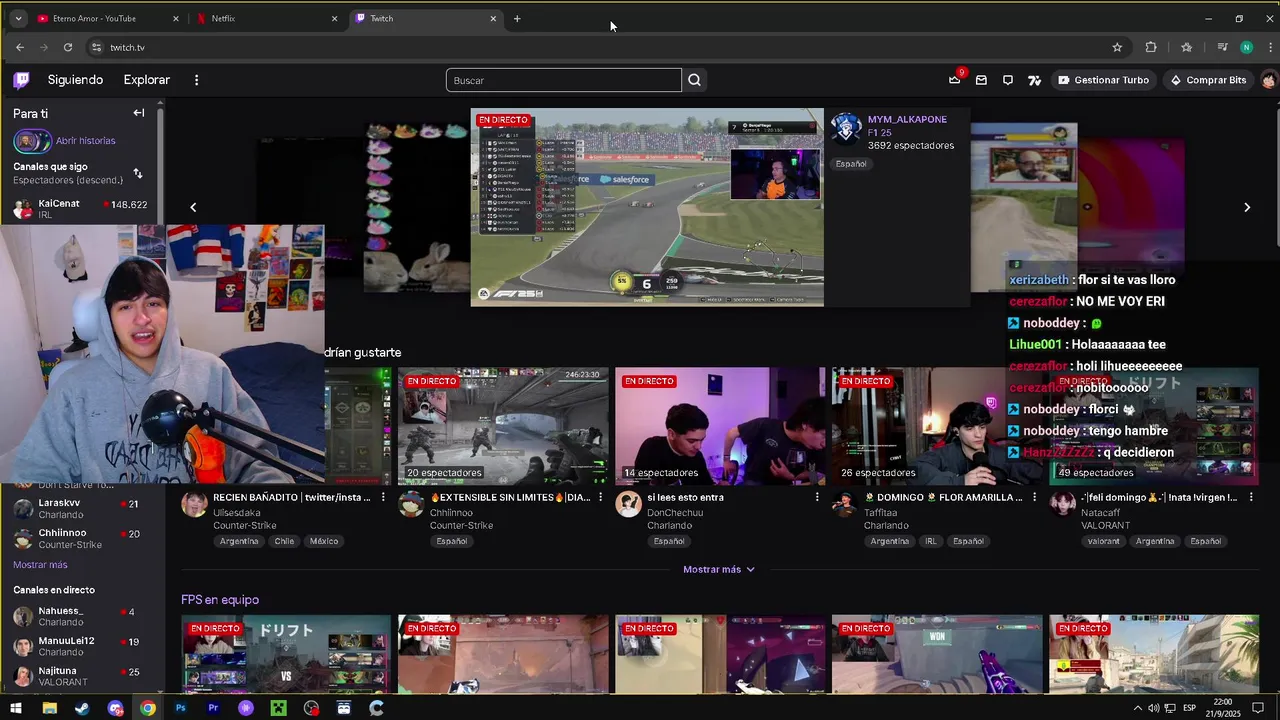This screenshot has width=1280, height=720.
Task: Click the Buscar search field
Action: [x=564, y=80]
